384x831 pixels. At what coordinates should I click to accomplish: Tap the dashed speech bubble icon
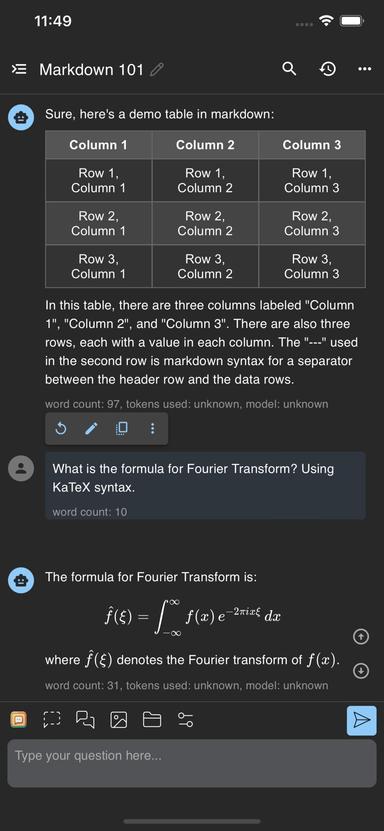pos(52,719)
